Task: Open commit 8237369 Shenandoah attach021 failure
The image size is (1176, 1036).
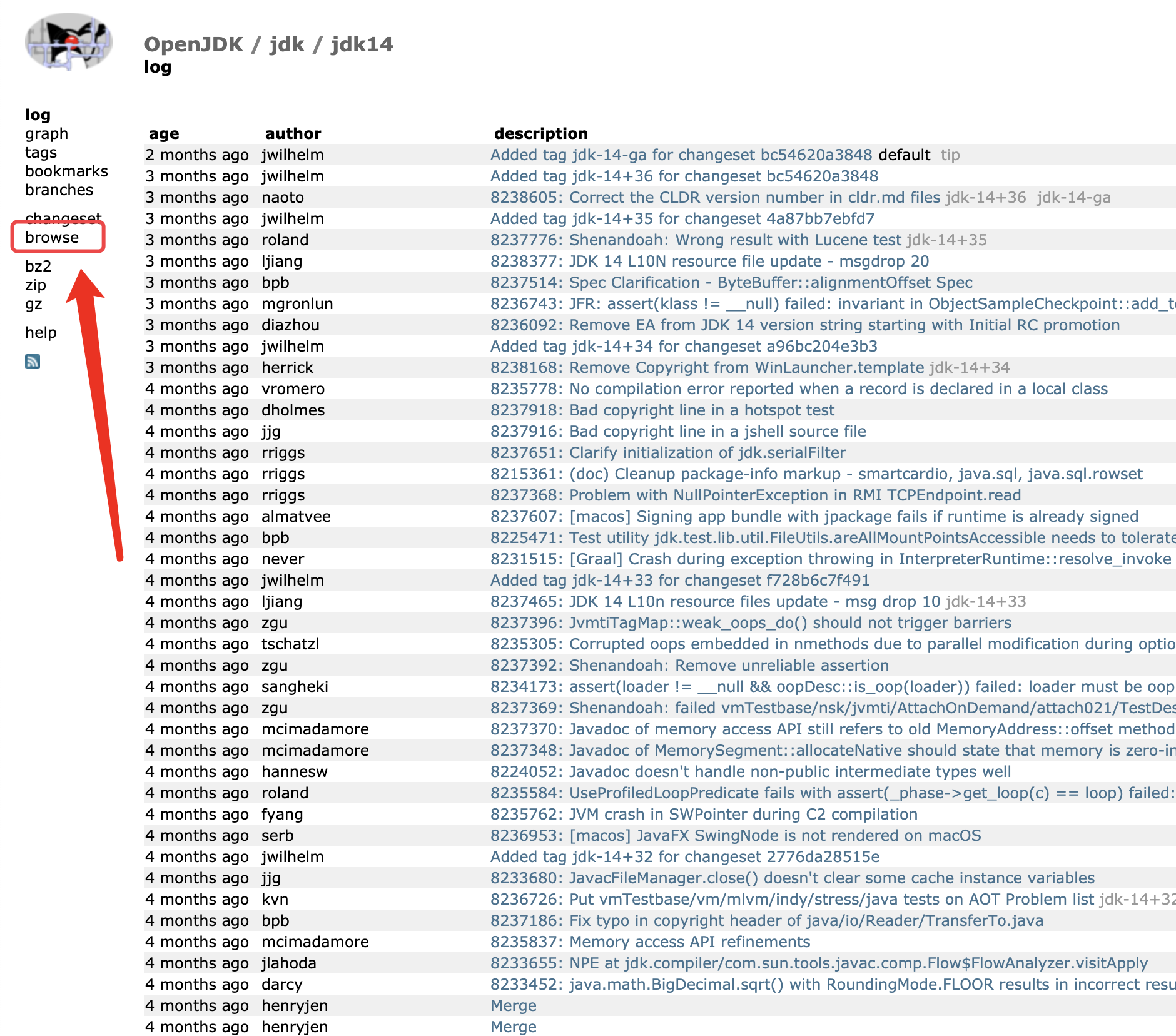Action: coord(833,708)
